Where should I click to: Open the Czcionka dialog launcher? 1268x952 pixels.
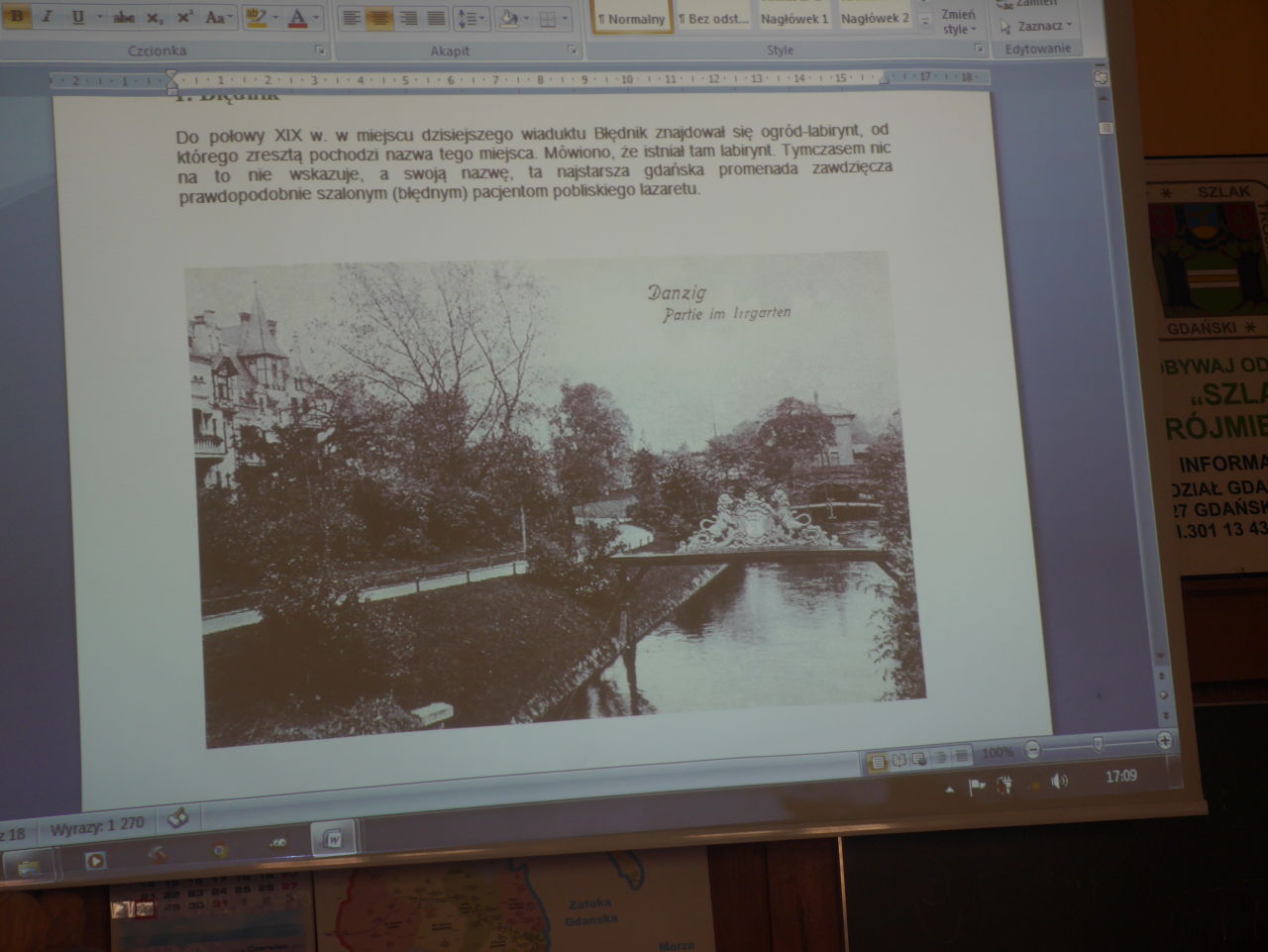[x=319, y=50]
